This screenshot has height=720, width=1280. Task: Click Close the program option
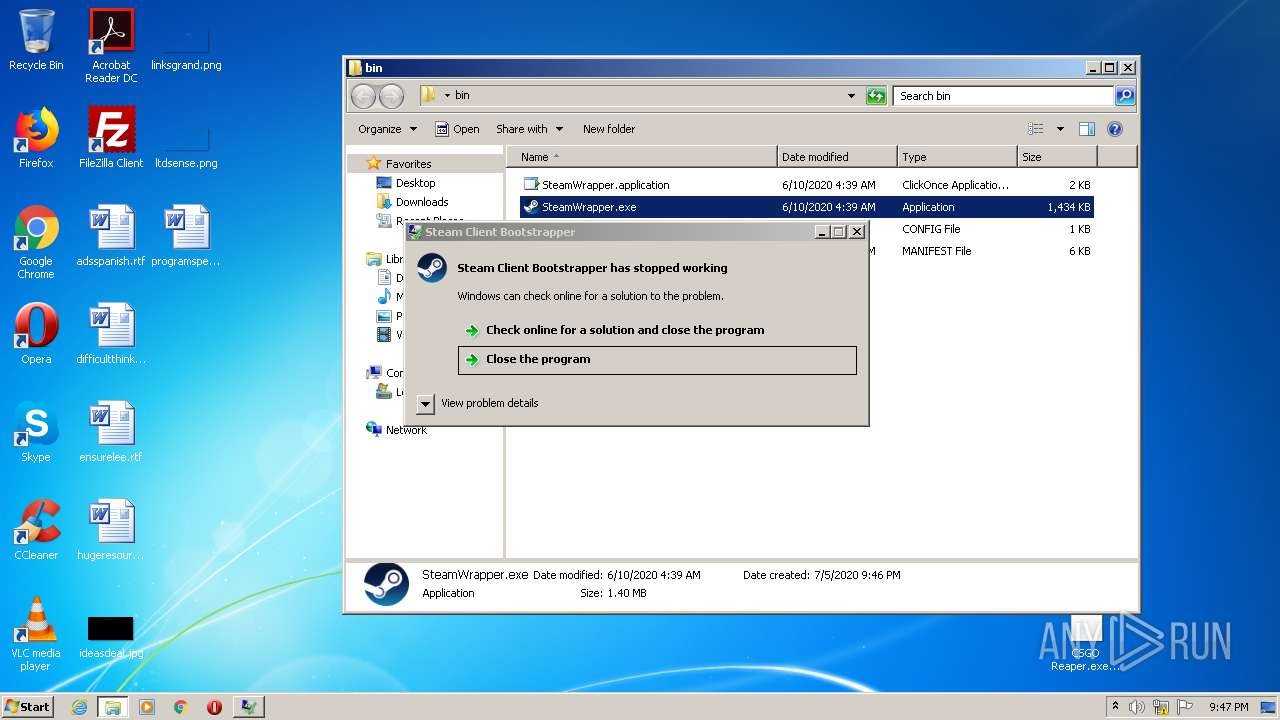click(657, 360)
